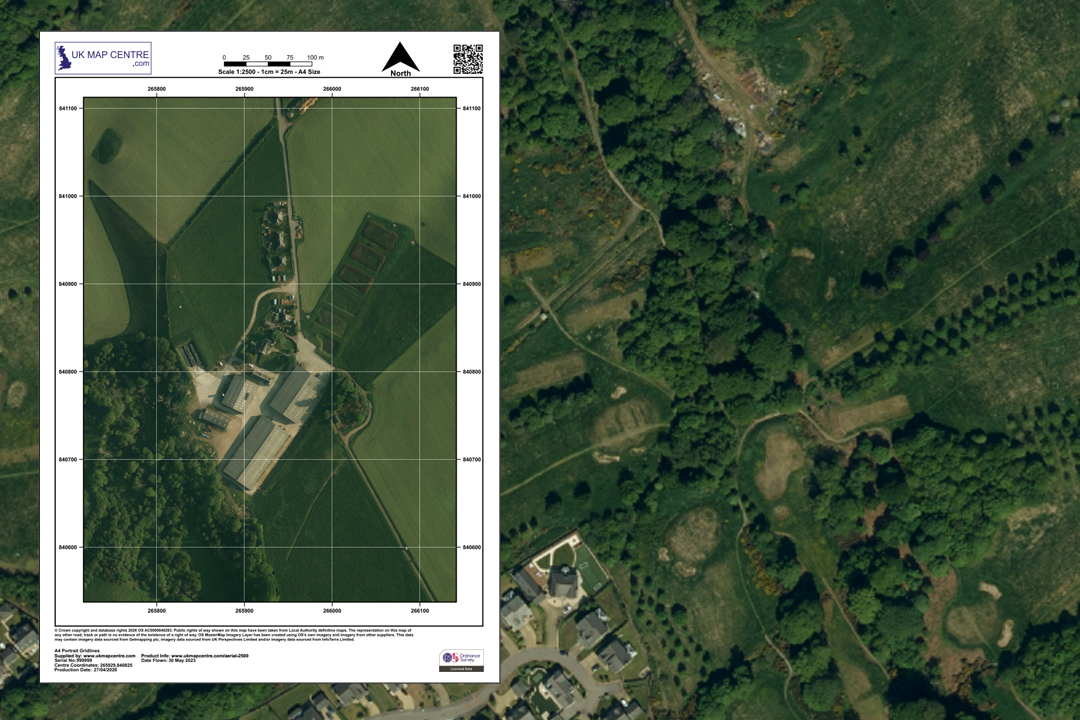The width and height of the screenshot is (1080, 720).
Task: Open the www.ukmapcentre.com supplier link
Action: (x=110, y=657)
